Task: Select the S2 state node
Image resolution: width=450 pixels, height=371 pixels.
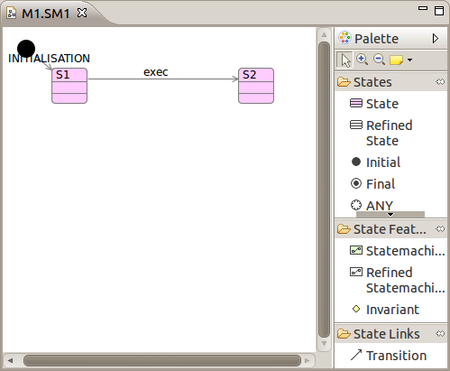Action: tap(256, 86)
